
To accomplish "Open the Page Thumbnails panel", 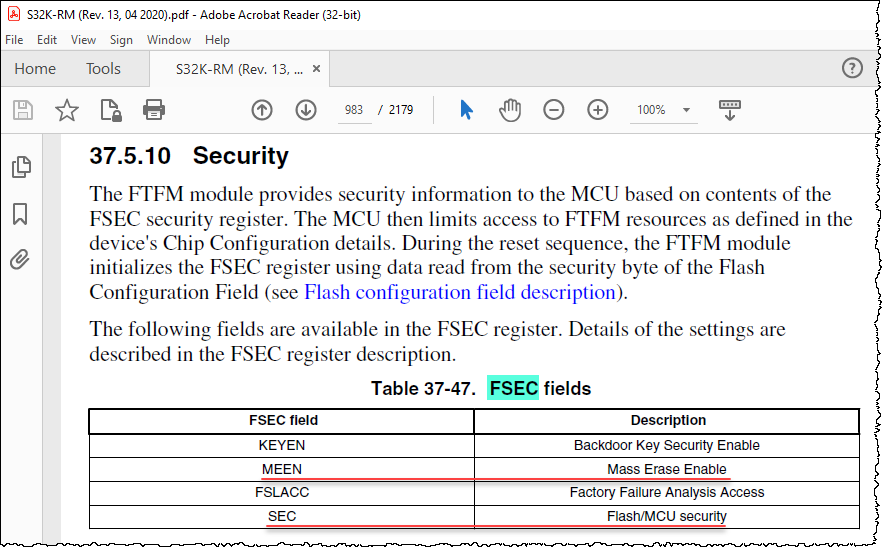I will coord(21,167).
